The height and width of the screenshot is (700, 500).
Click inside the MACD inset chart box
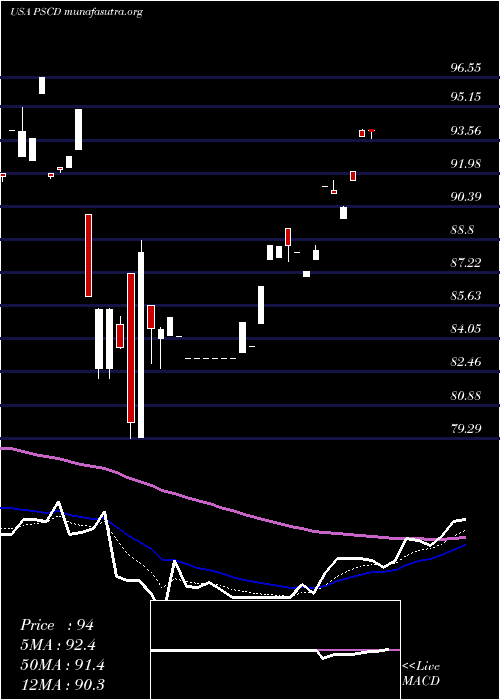pyautogui.click(x=275, y=650)
